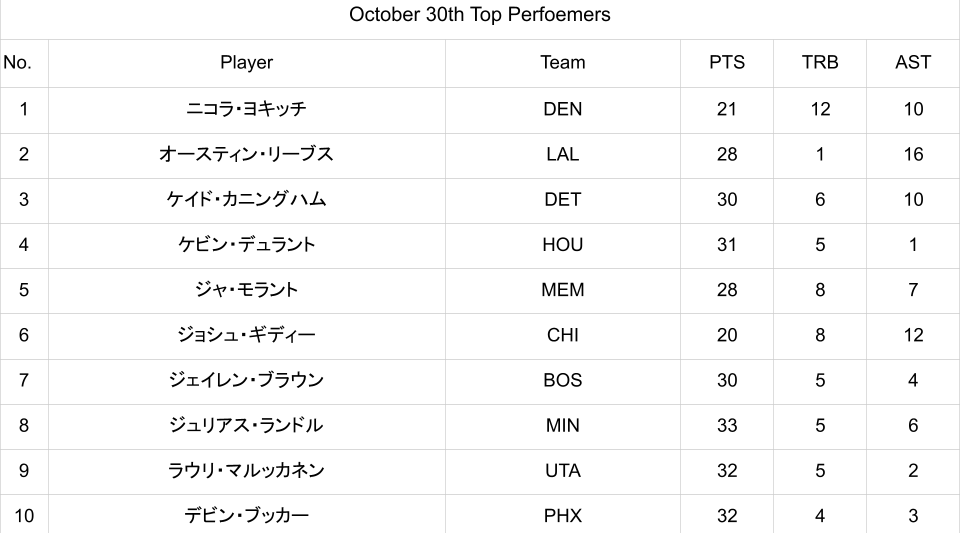Select the "BOS" team cell

point(562,380)
